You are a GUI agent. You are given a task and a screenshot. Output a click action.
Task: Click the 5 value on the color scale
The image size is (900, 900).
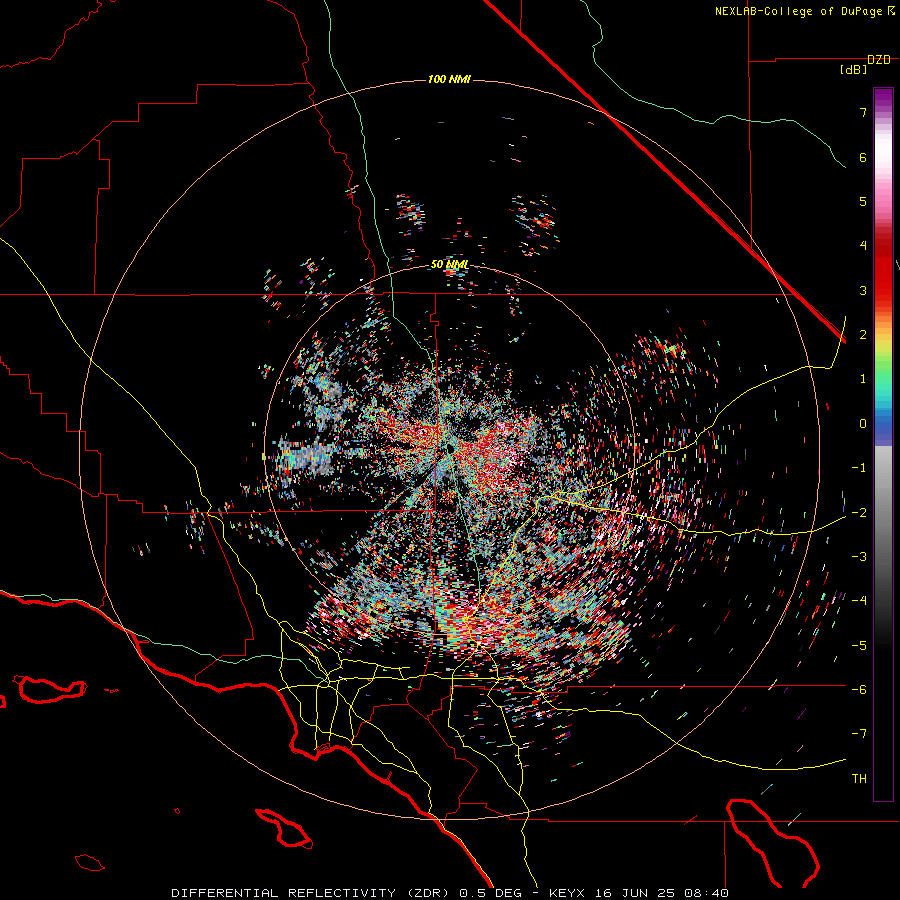(x=863, y=201)
